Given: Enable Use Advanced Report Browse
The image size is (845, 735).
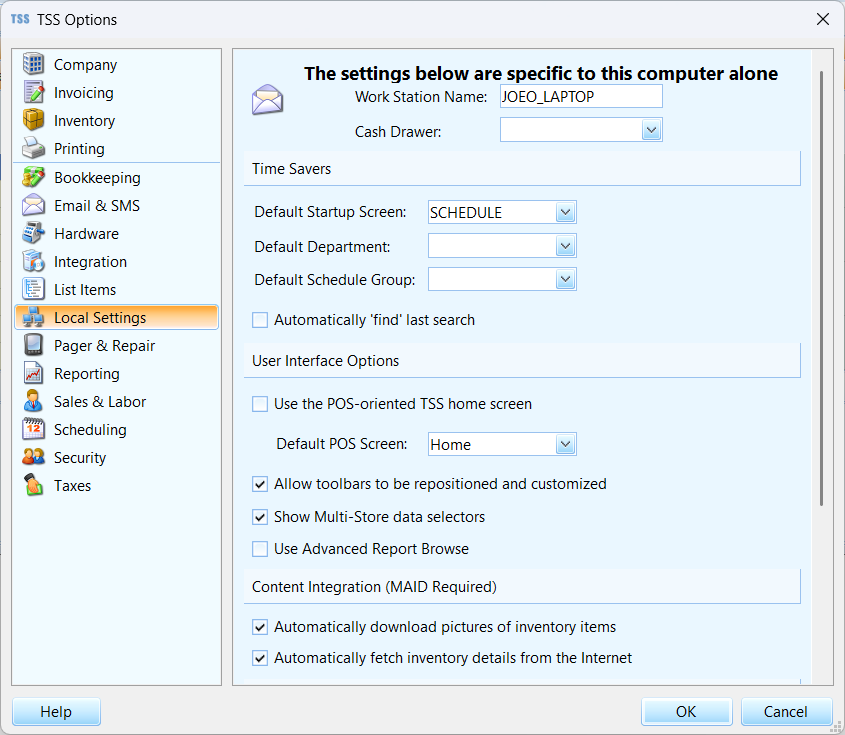Looking at the screenshot, I should [x=260, y=549].
